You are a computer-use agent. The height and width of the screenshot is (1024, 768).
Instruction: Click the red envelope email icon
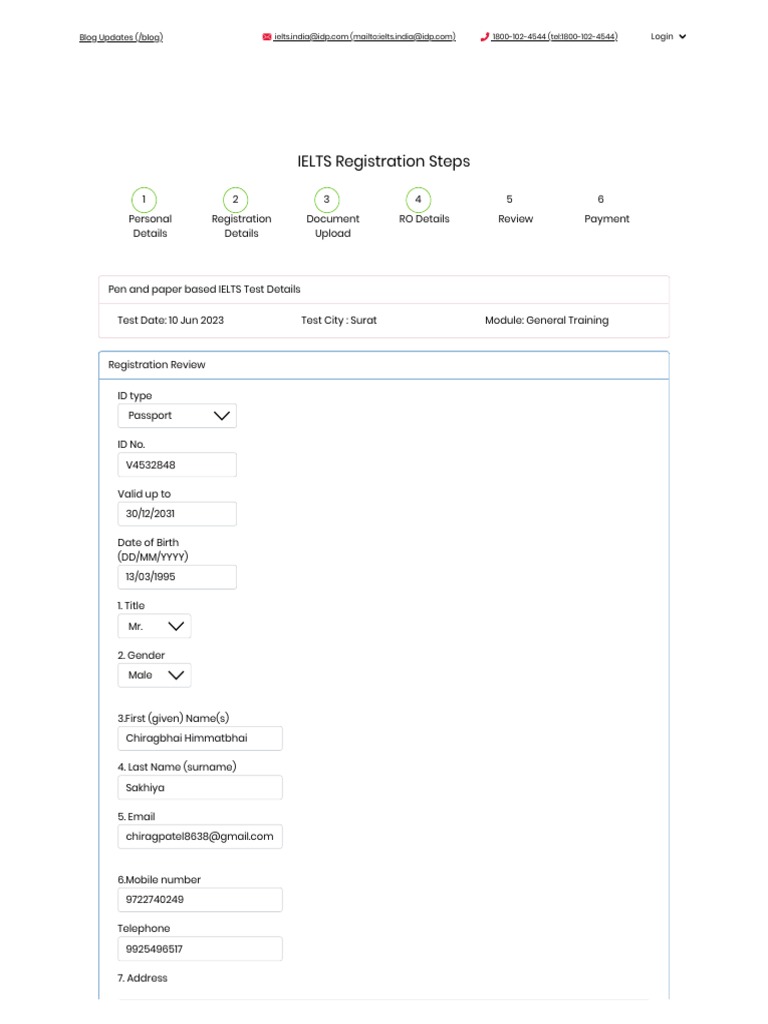click(x=266, y=37)
